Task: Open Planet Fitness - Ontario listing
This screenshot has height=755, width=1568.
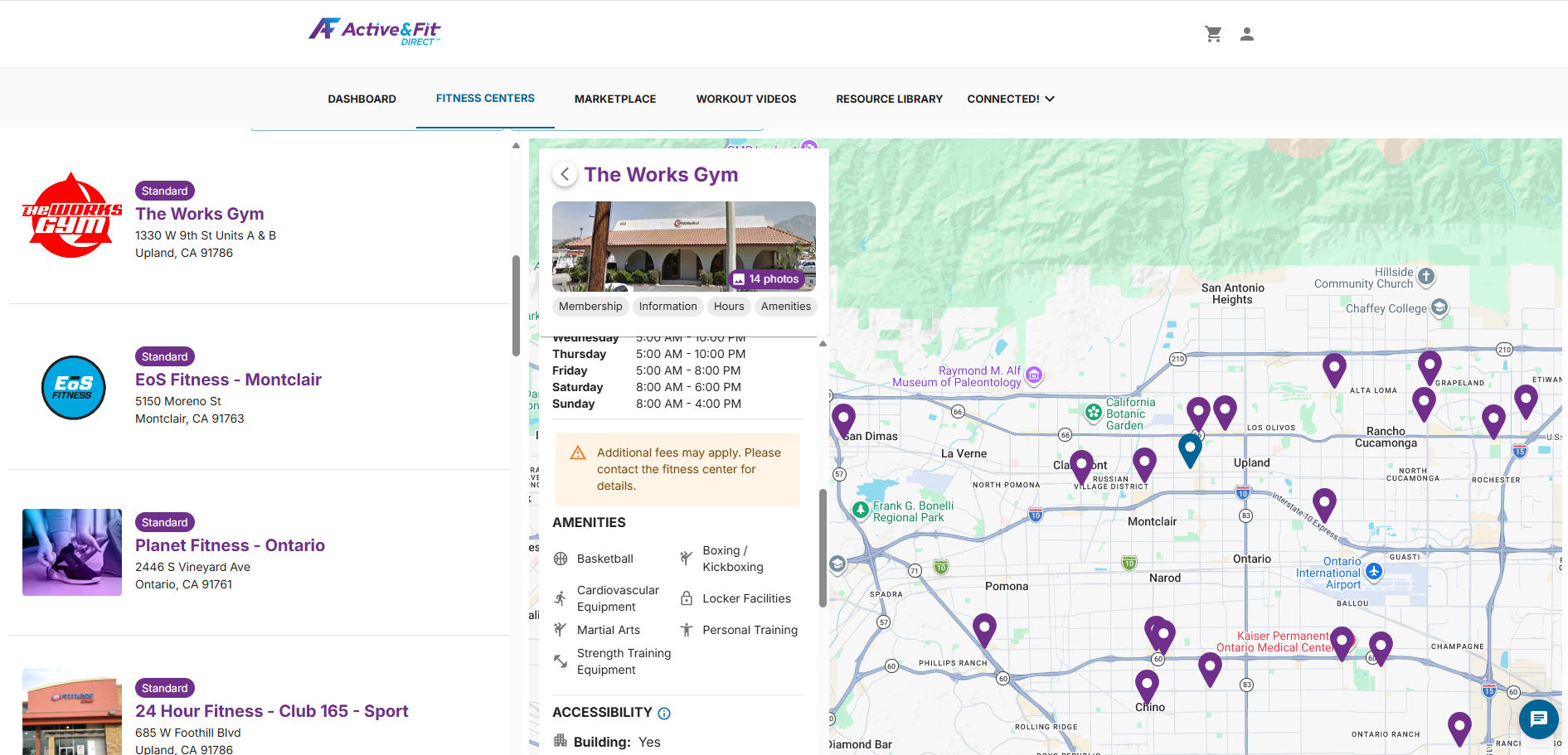Action: coord(230,545)
